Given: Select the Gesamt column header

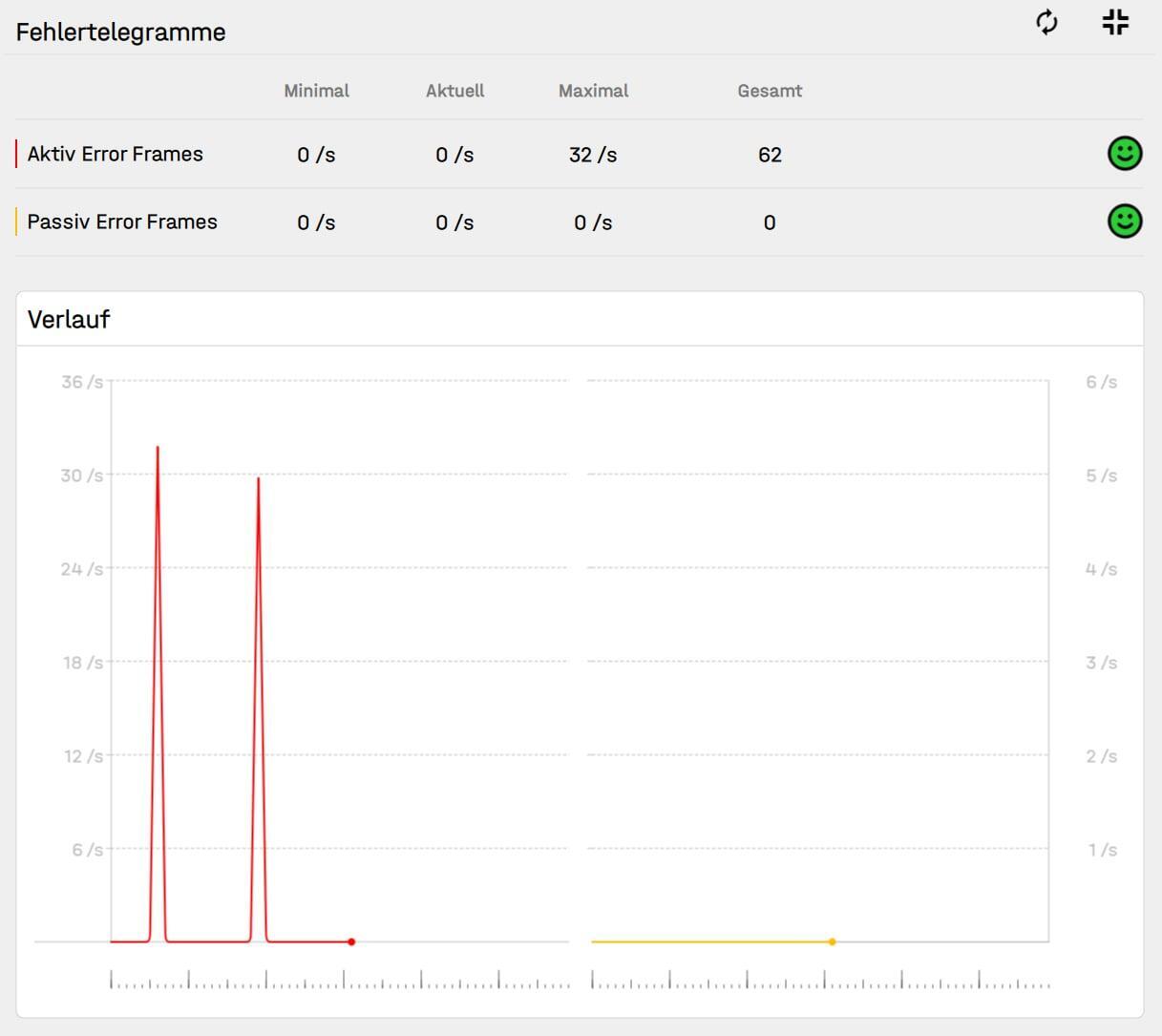Looking at the screenshot, I should 770,91.
